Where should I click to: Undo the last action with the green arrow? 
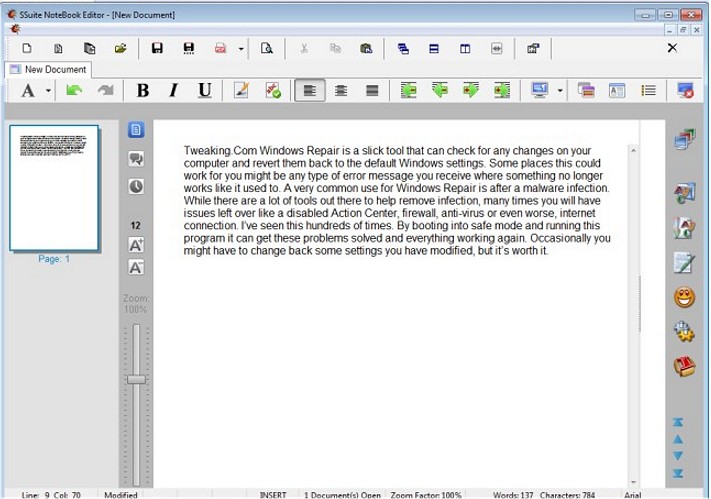tap(74, 90)
